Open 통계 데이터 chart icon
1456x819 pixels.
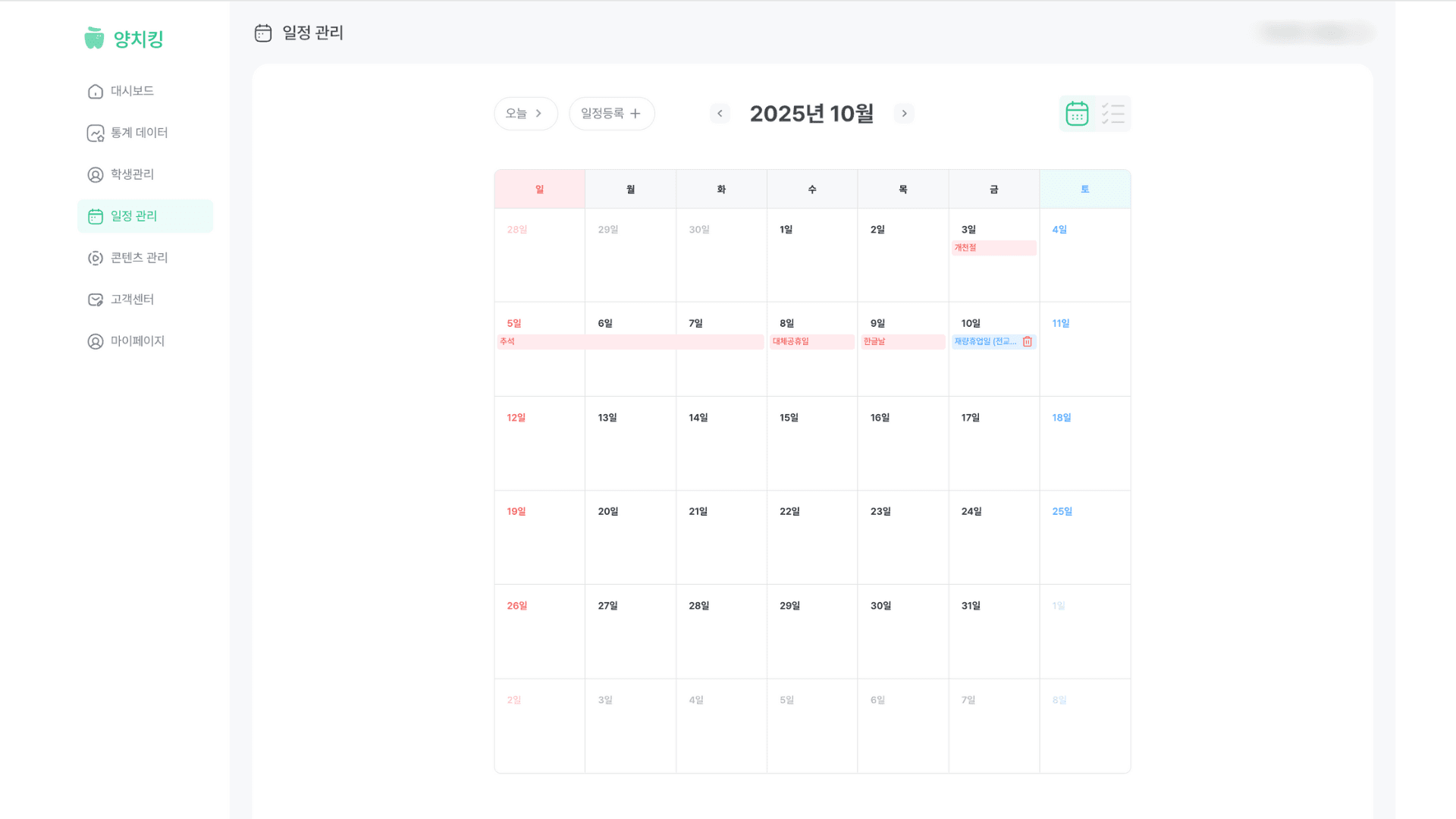(96, 133)
